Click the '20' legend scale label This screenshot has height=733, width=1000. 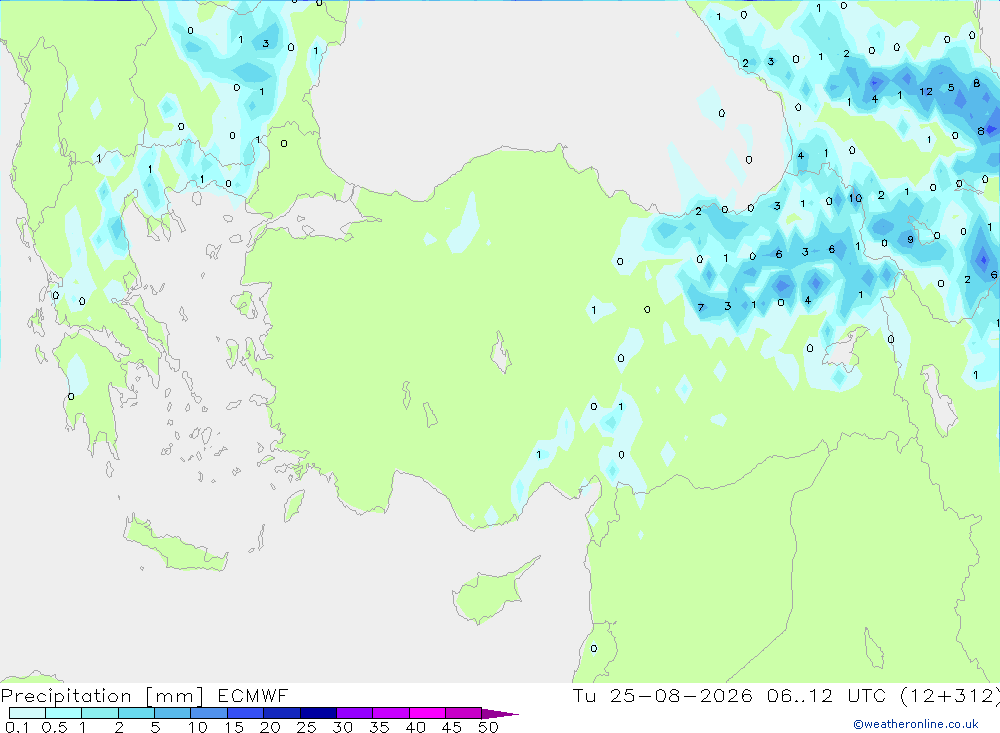270,727
